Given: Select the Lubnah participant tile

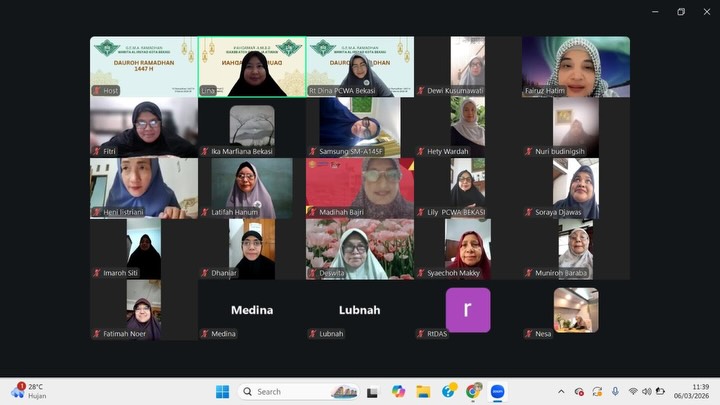Looking at the screenshot, I should point(360,310).
